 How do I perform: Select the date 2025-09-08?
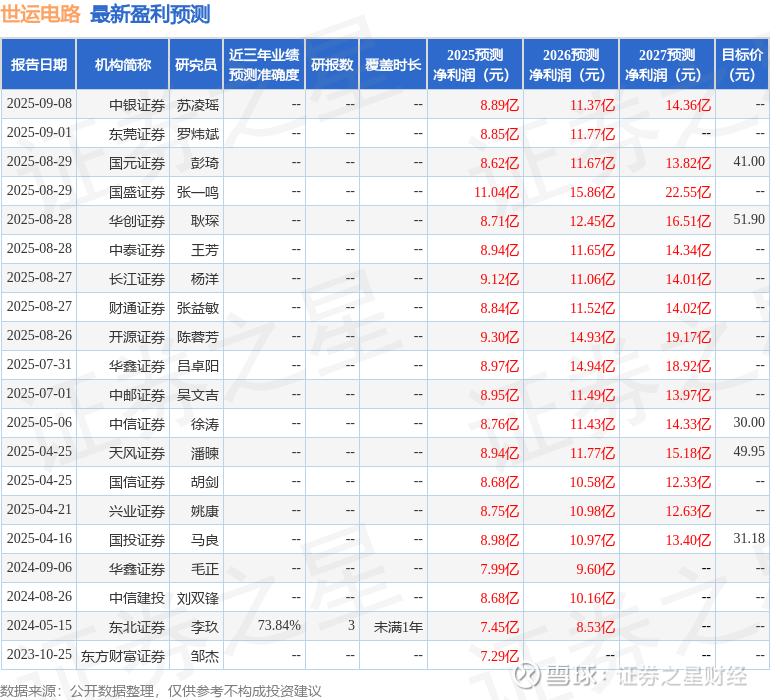pos(39,104)
